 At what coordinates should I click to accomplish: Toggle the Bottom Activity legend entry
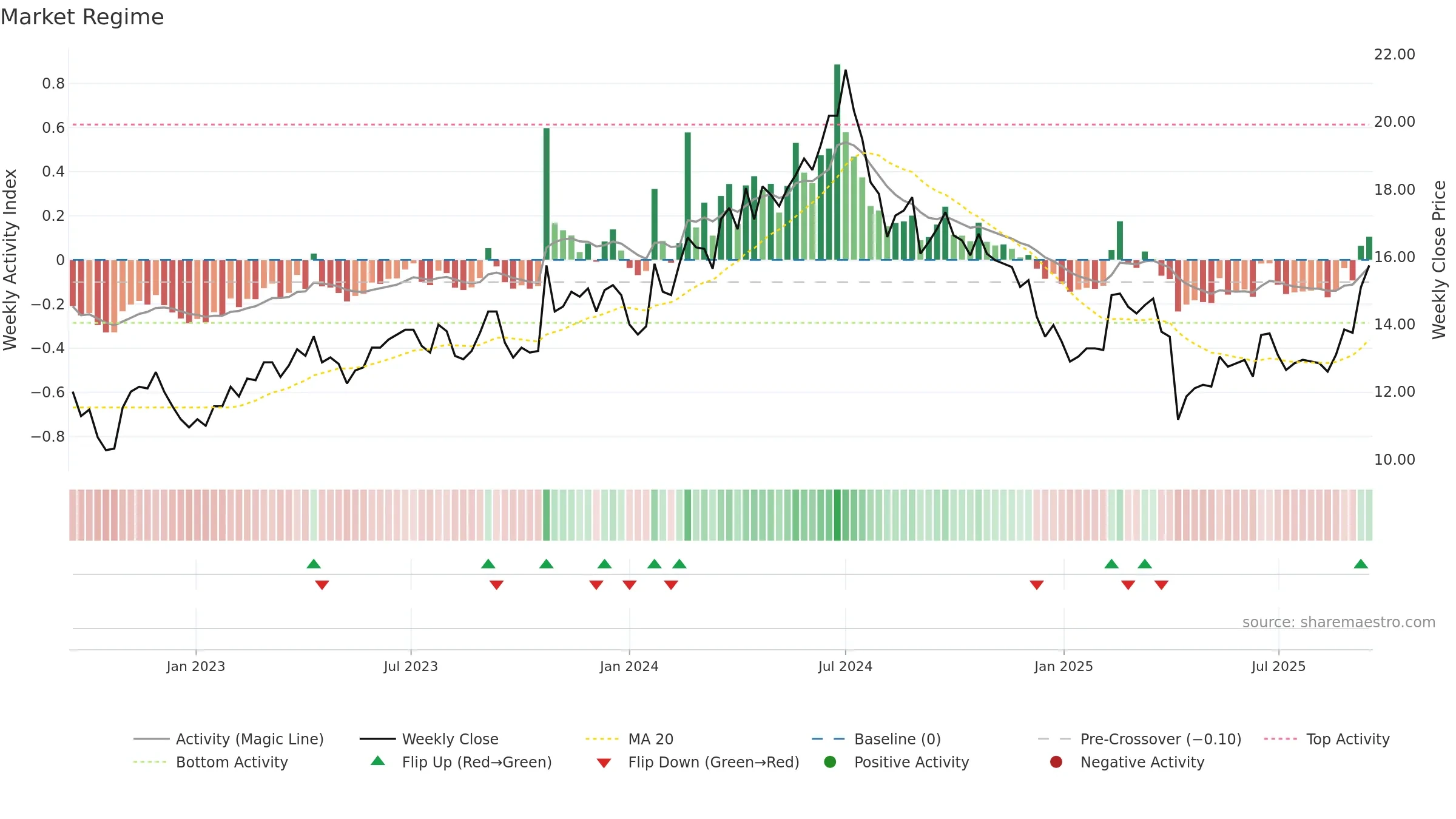point(211,762)
